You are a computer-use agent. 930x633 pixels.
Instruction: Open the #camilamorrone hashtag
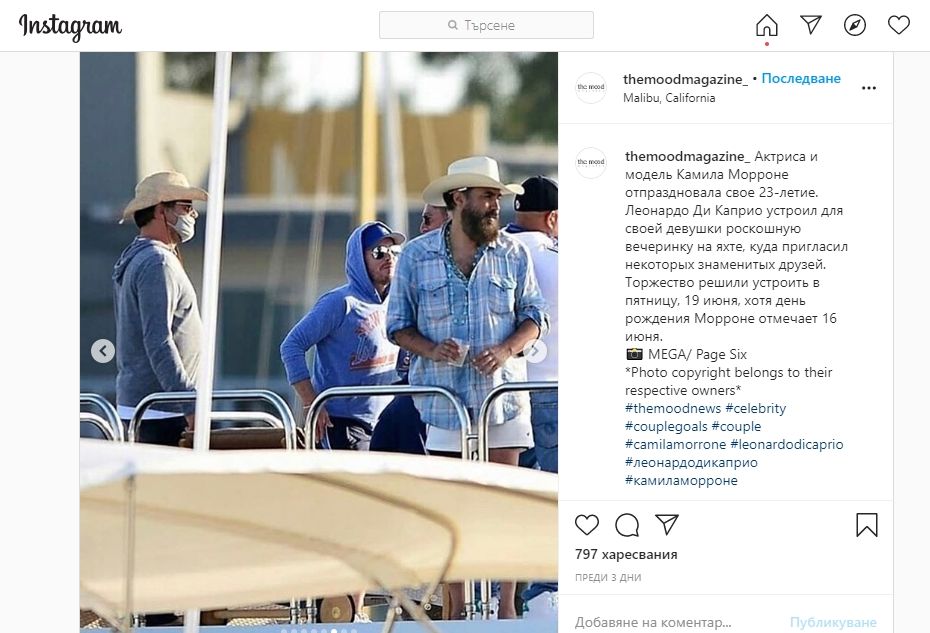point(676,444)
